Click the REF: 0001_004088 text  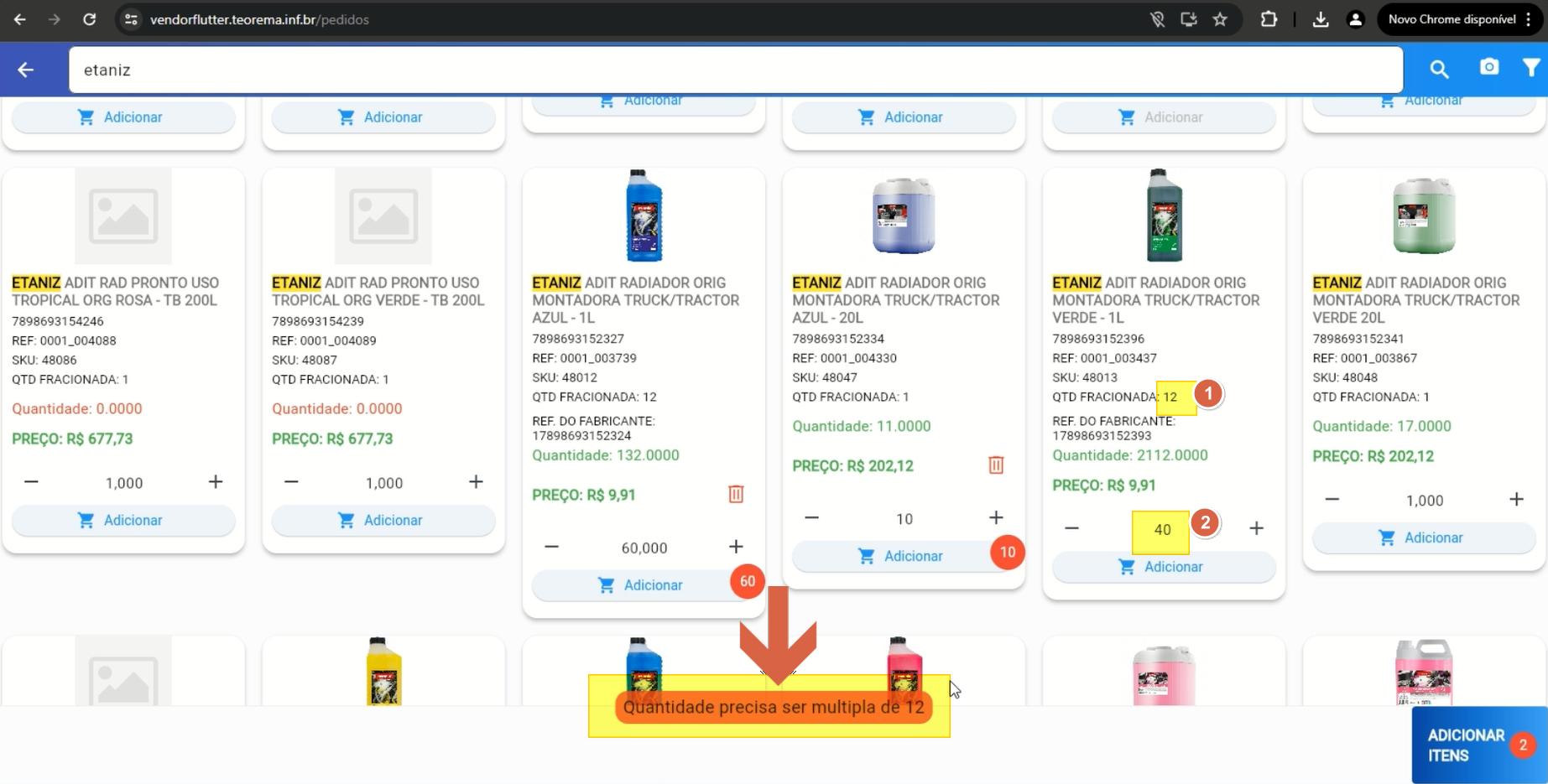click(x=64, y=340)
